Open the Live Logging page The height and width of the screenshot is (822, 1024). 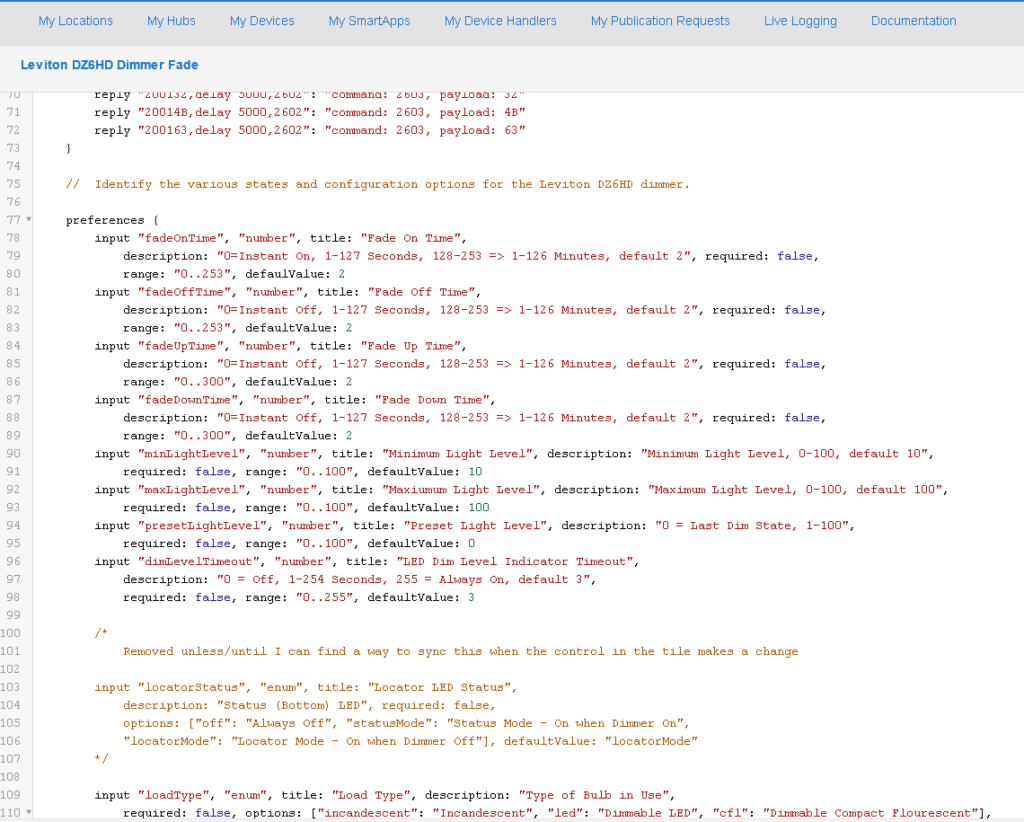coord(800,21)
